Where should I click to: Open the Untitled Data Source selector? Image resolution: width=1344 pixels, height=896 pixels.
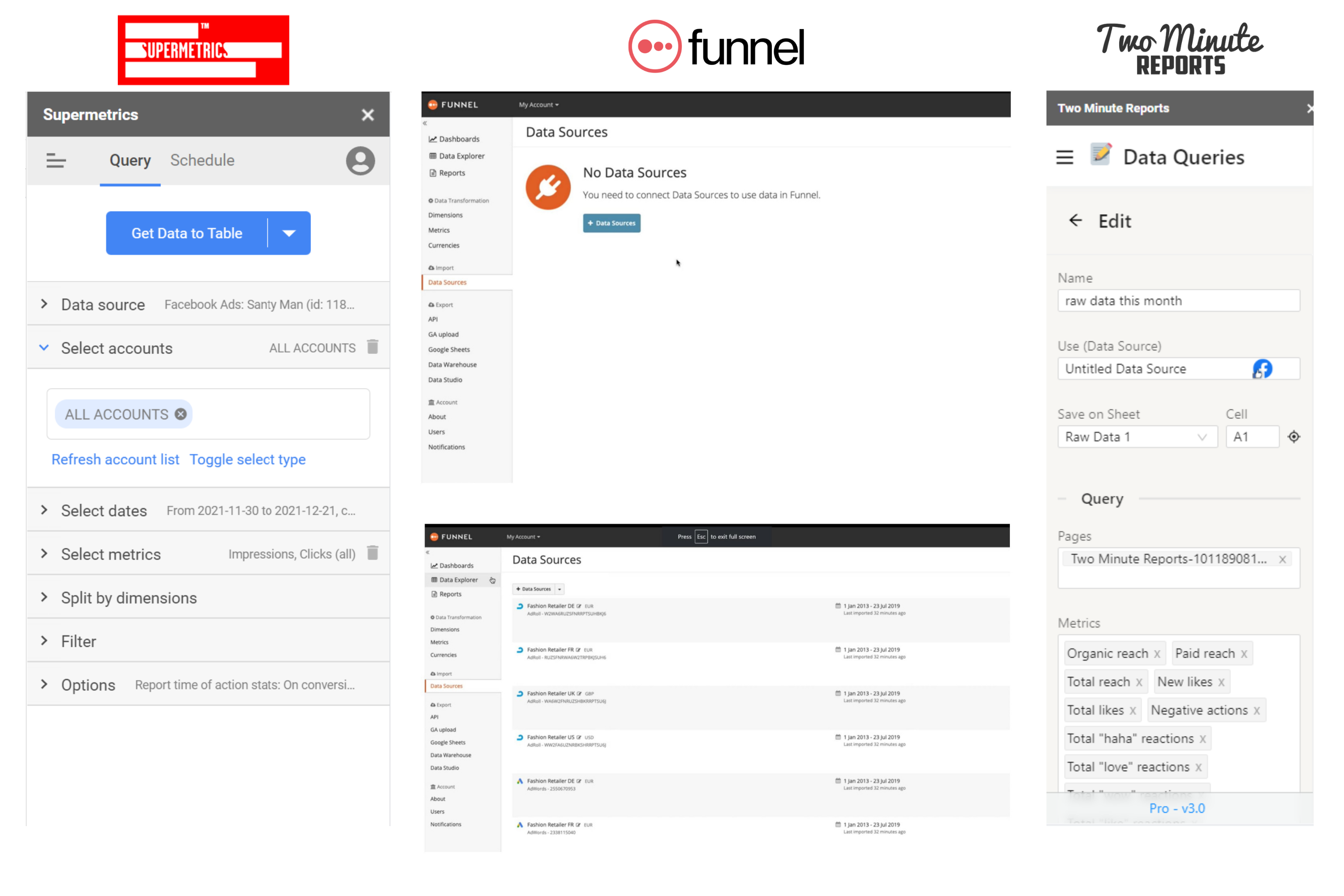pos(1179,369)
